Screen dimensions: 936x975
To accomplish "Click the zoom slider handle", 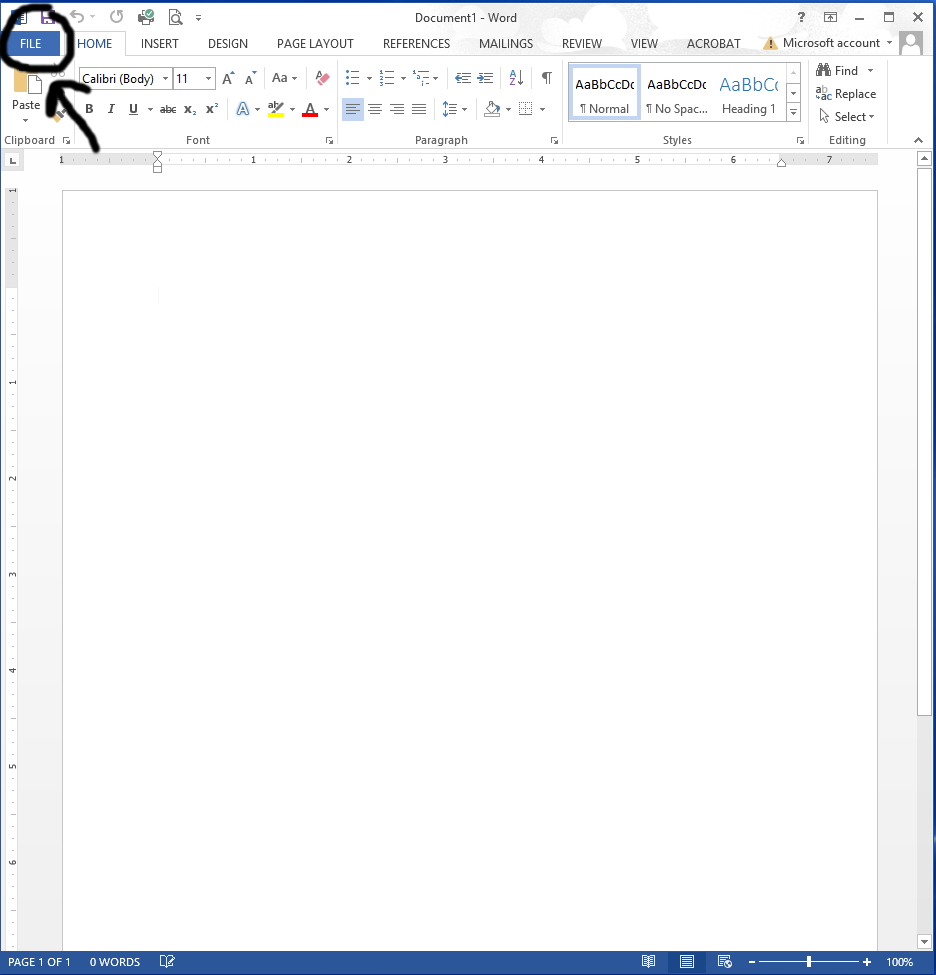I will (x=809, y=962).
